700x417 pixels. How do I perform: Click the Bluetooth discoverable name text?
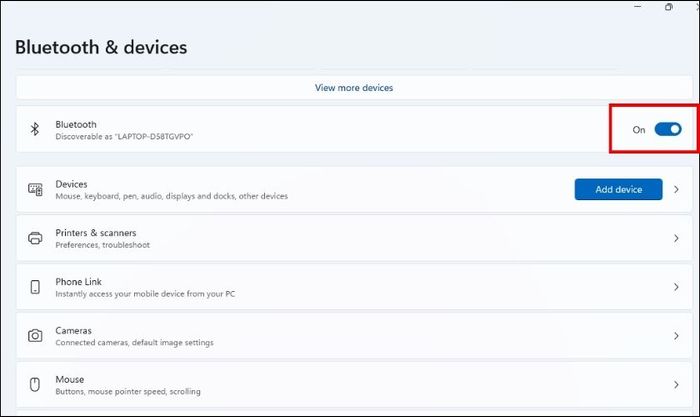124,136
